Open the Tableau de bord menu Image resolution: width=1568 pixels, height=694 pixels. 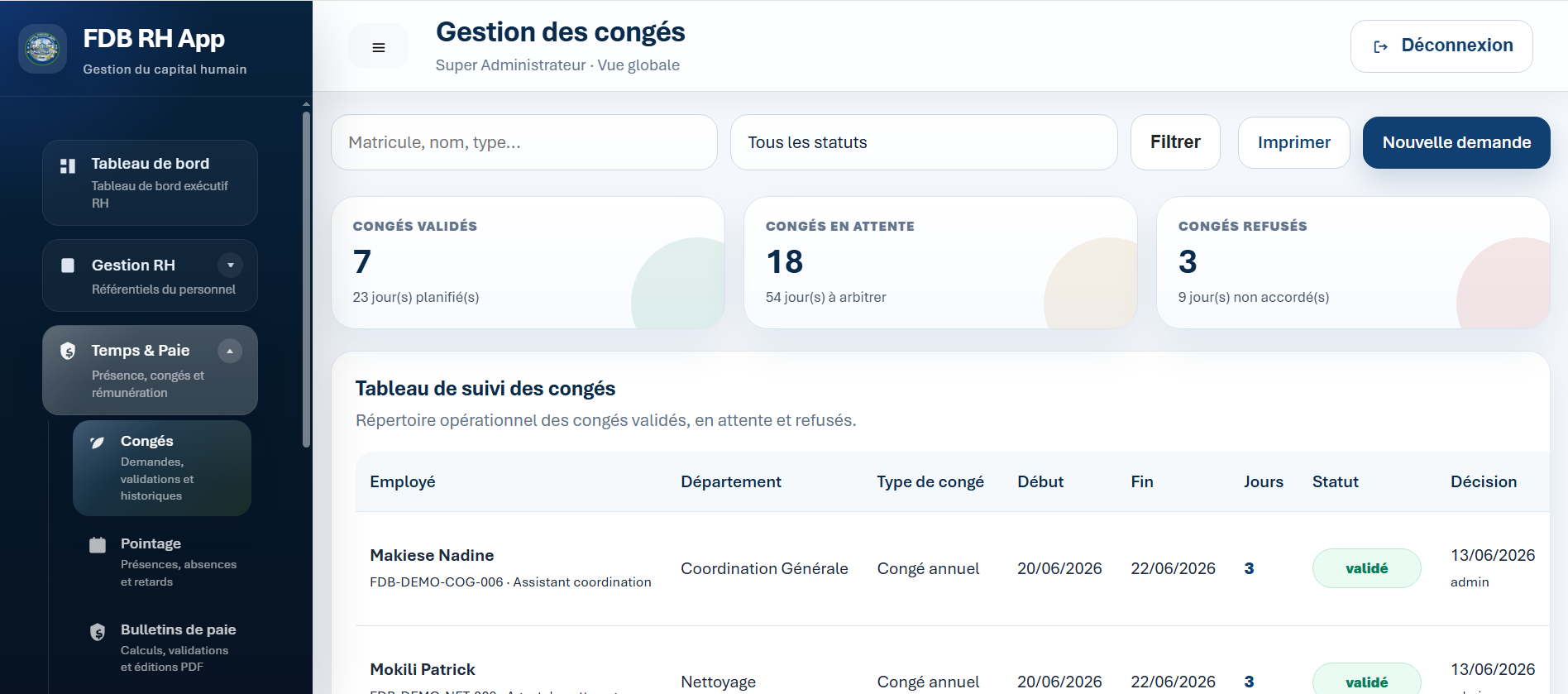pos(150,183)
